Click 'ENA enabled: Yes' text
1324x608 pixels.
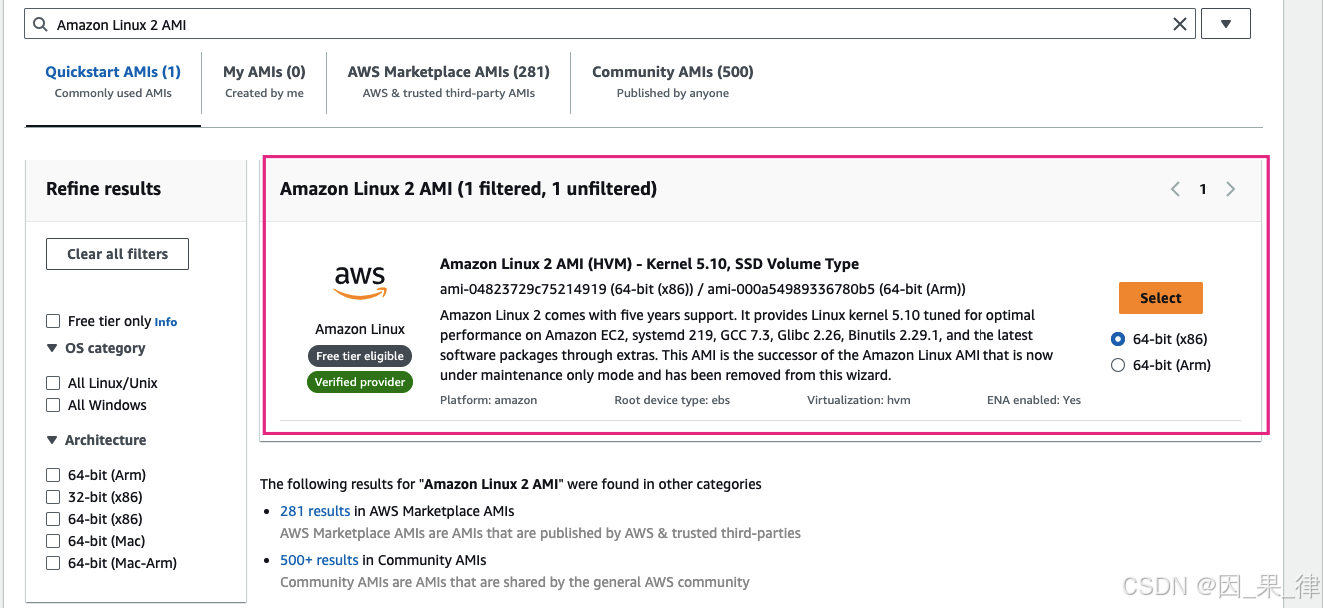coord(1034,400)
